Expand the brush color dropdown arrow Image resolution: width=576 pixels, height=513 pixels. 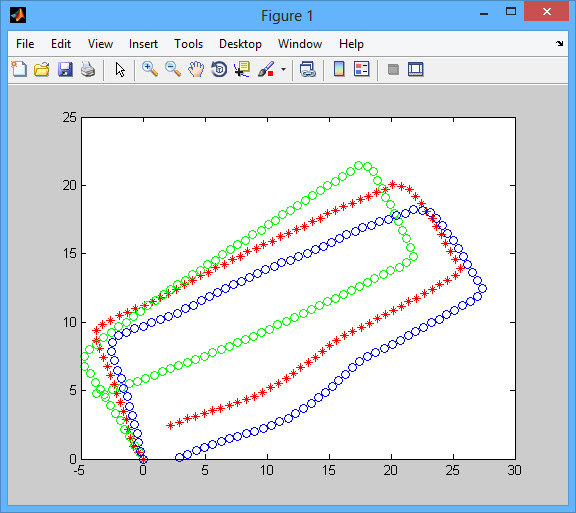283,69
